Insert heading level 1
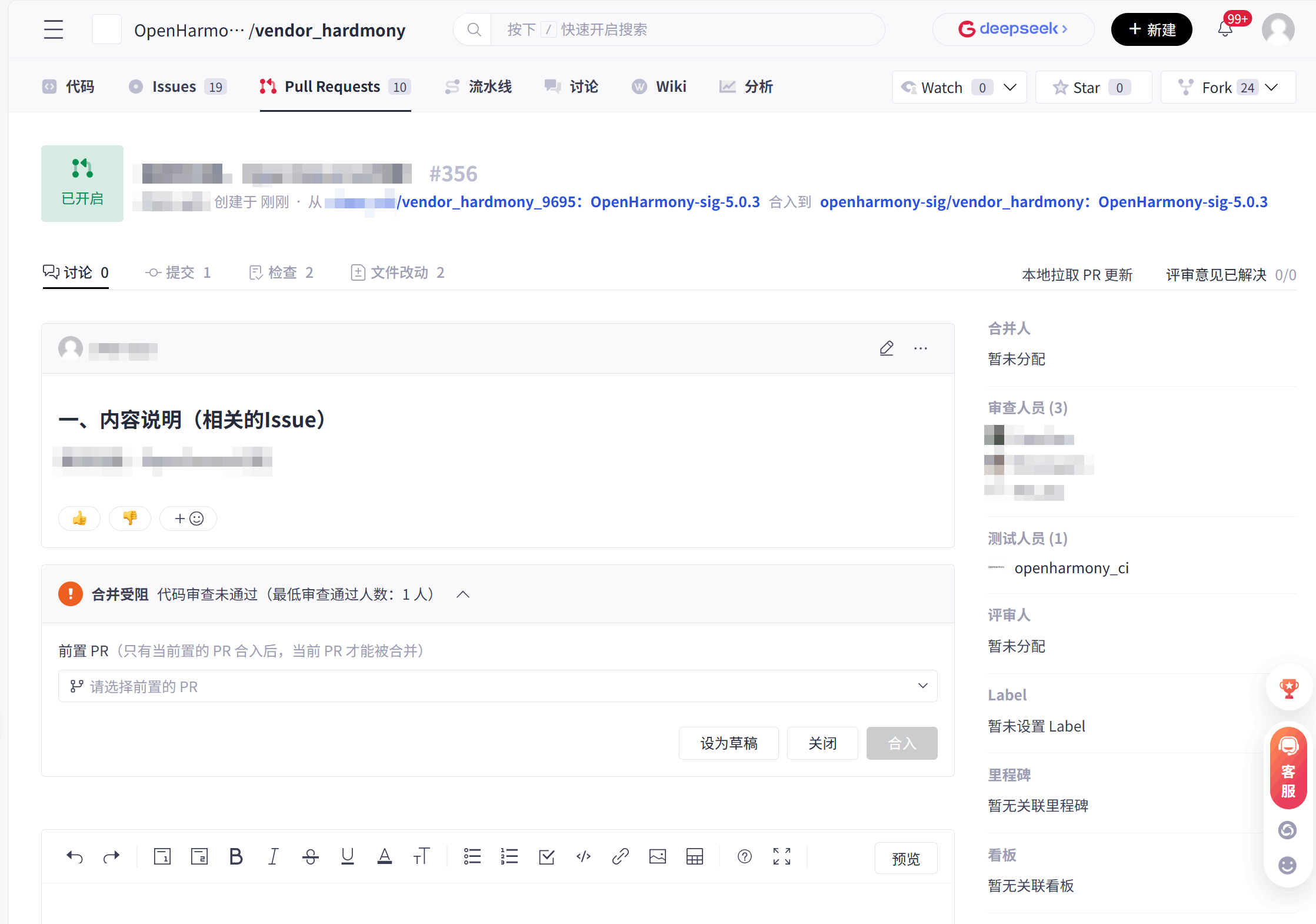 tap(162, 857)
